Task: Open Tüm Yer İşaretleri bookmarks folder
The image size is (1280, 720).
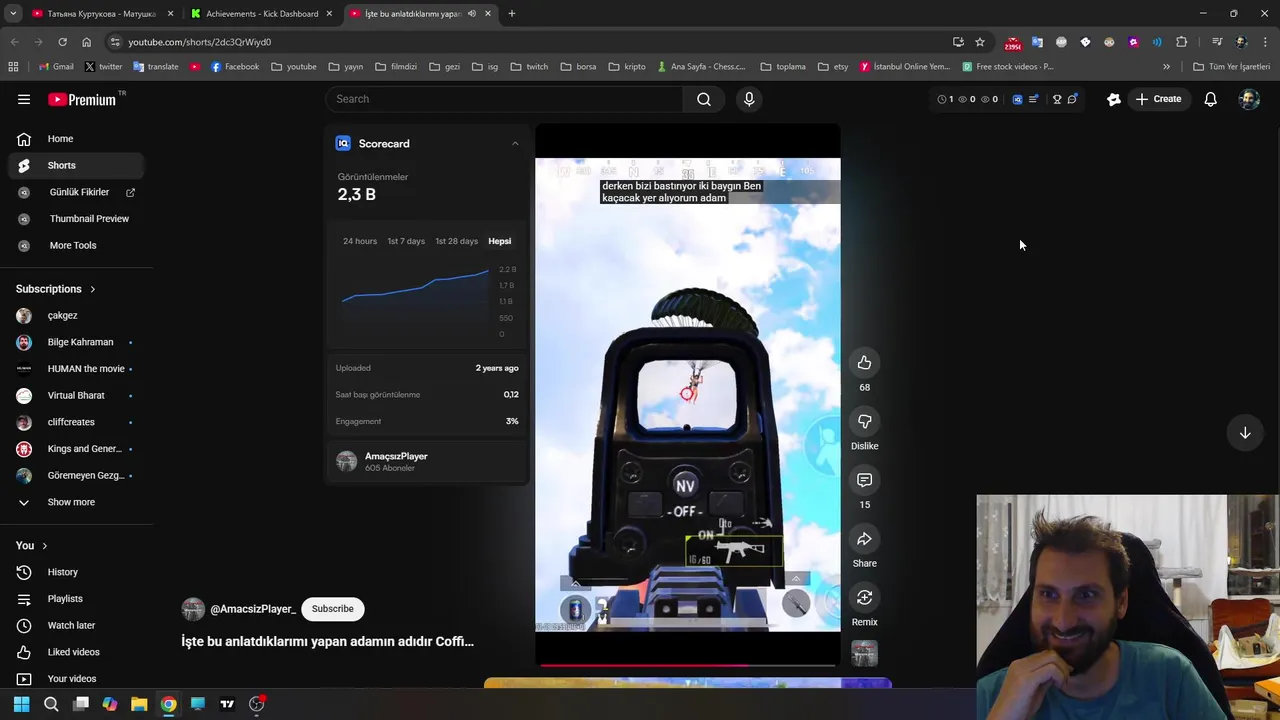Action: tap(1231, 67)
